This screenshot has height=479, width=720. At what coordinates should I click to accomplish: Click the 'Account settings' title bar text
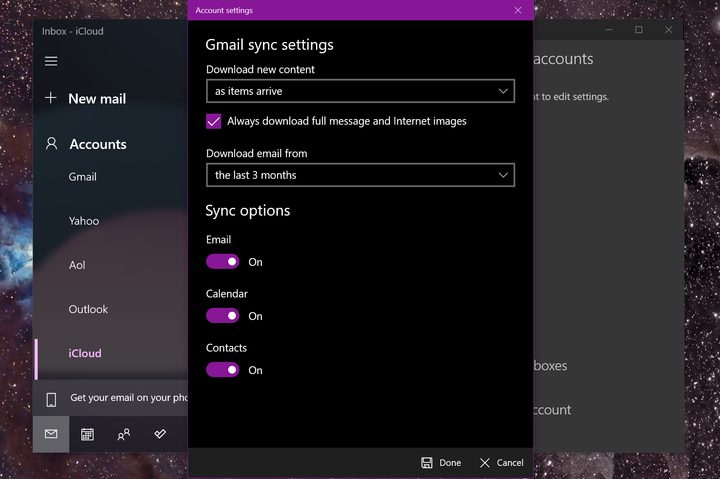tap(224, 10)
